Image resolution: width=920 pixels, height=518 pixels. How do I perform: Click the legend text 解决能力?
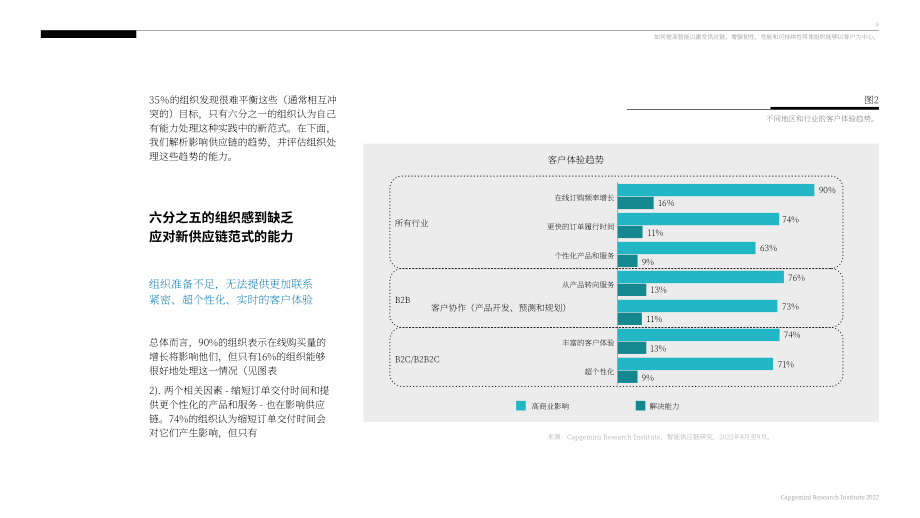[x=664, y=406]
